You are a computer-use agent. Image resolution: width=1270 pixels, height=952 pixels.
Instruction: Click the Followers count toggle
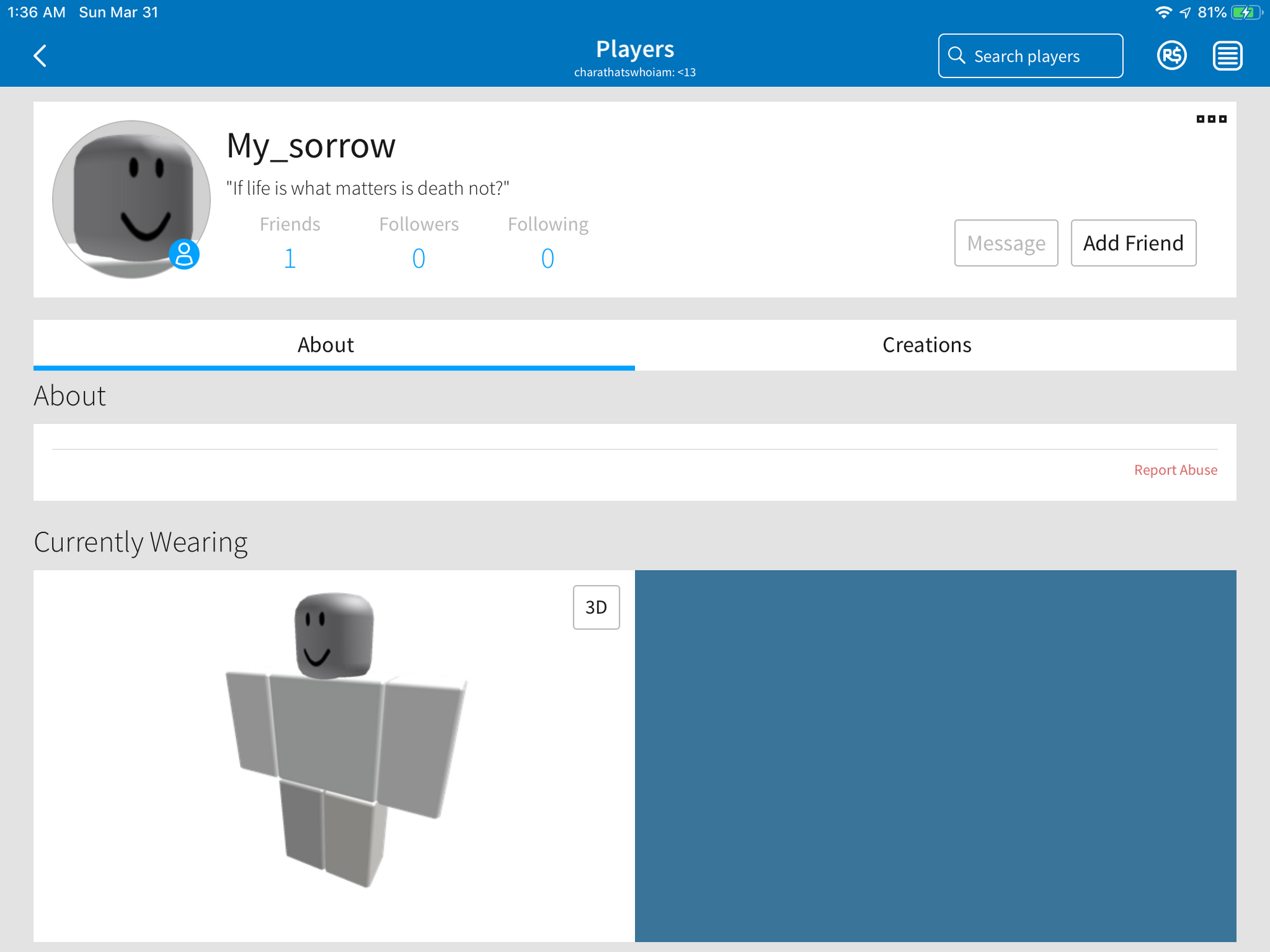coord(417,258)
